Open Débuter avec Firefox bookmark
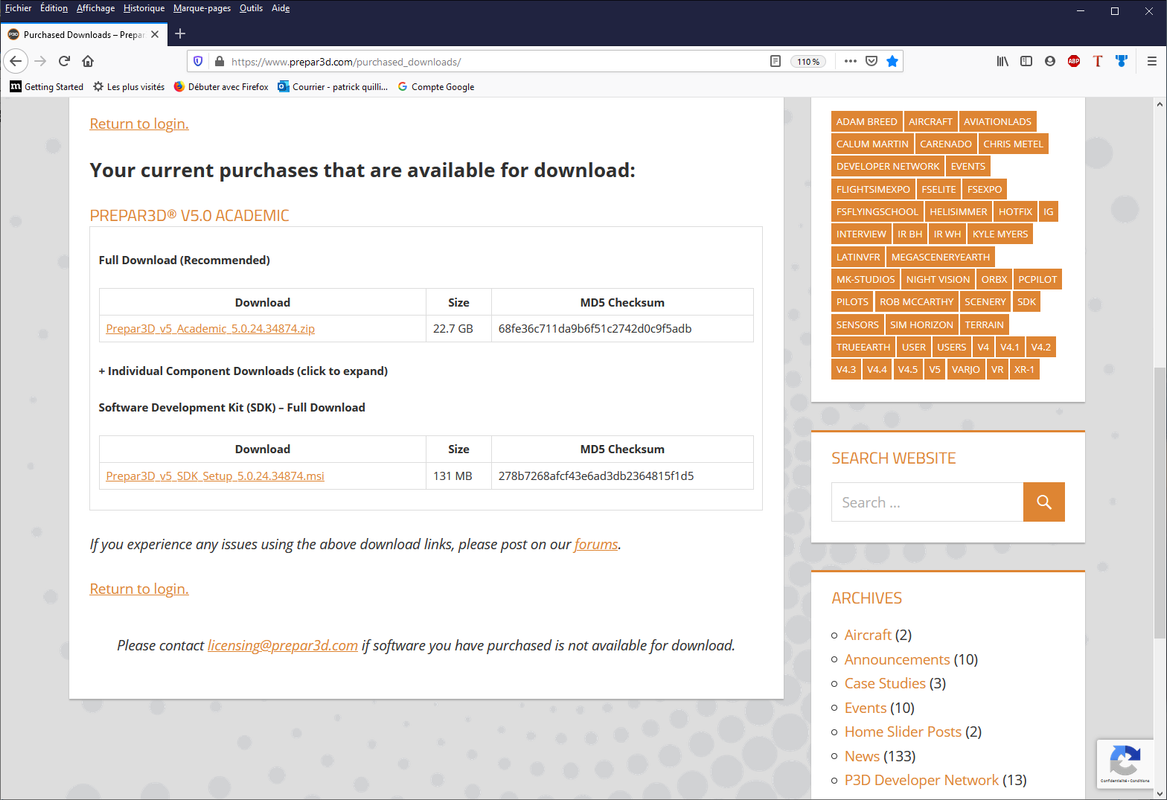Viewport: 1167px width, 800px height. [x=220, y=86]
